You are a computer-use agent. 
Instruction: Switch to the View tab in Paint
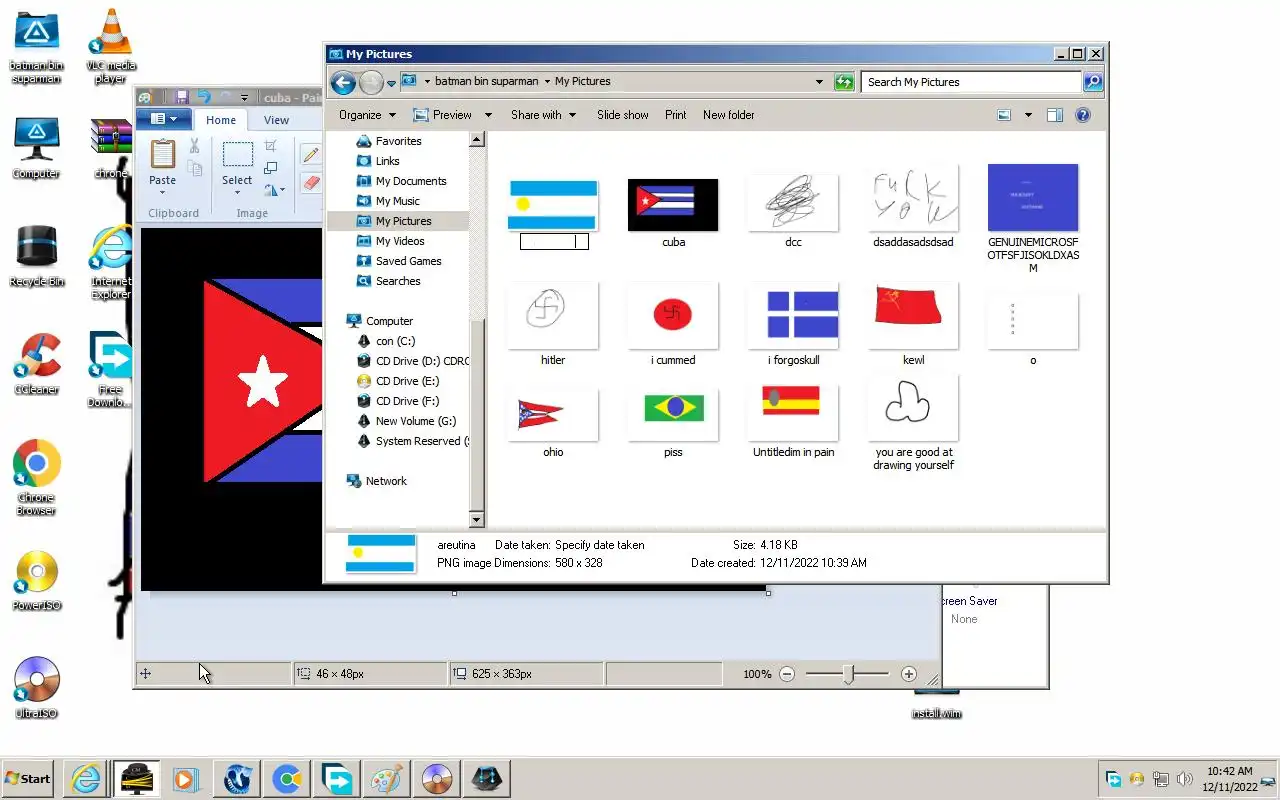[x=276, y=120]
